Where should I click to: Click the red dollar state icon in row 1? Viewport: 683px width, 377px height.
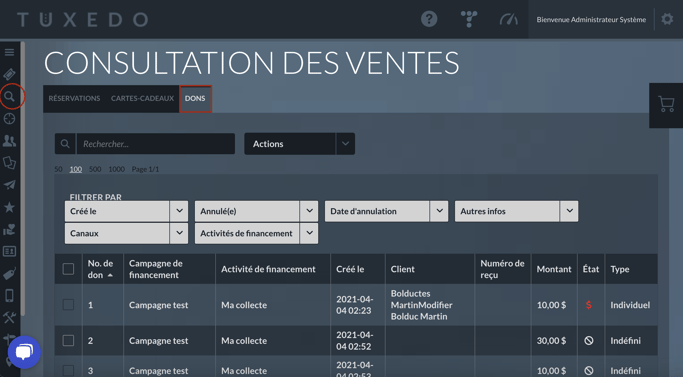[x=588, y=305]
